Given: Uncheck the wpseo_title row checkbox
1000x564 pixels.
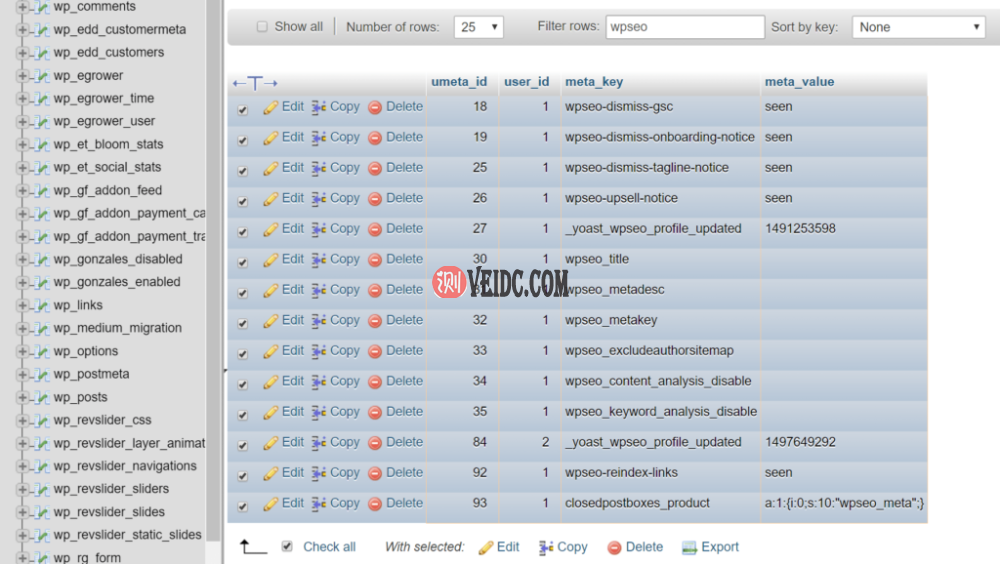Looking at the screenshot, I should tap(242, 262).
